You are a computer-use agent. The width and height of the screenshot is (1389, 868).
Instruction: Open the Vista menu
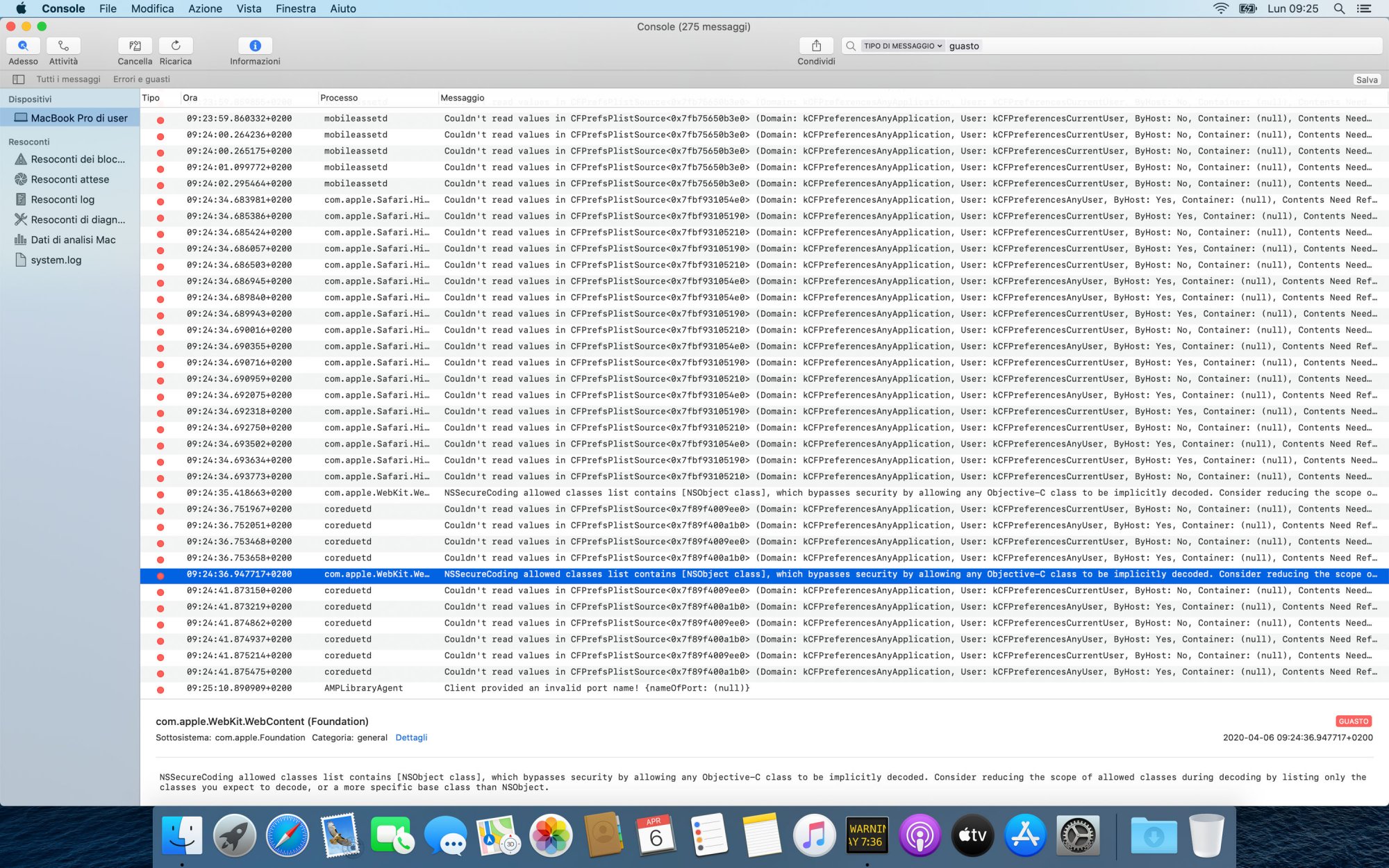249,8
